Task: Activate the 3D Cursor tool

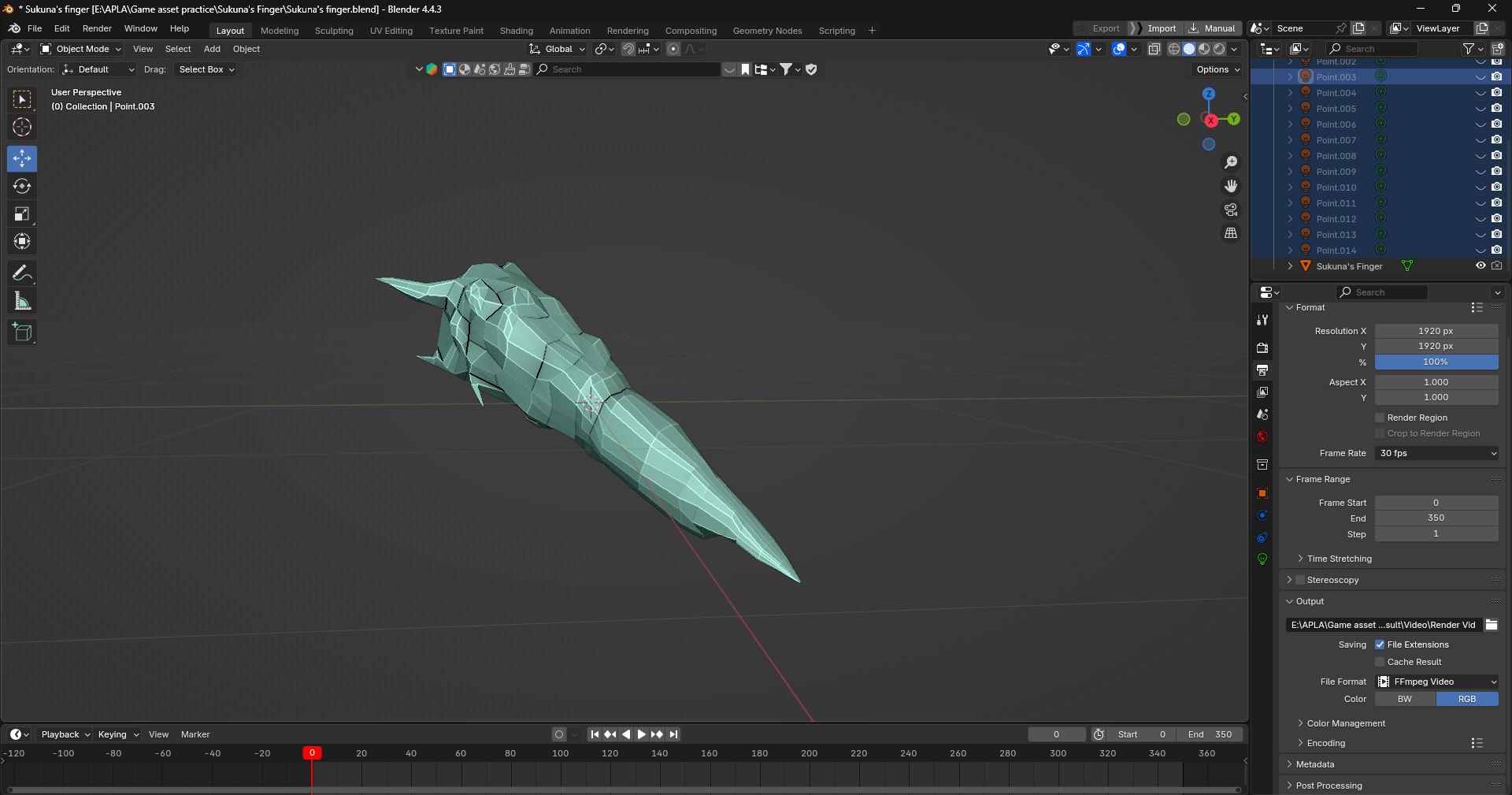Action: pos(22,127)
